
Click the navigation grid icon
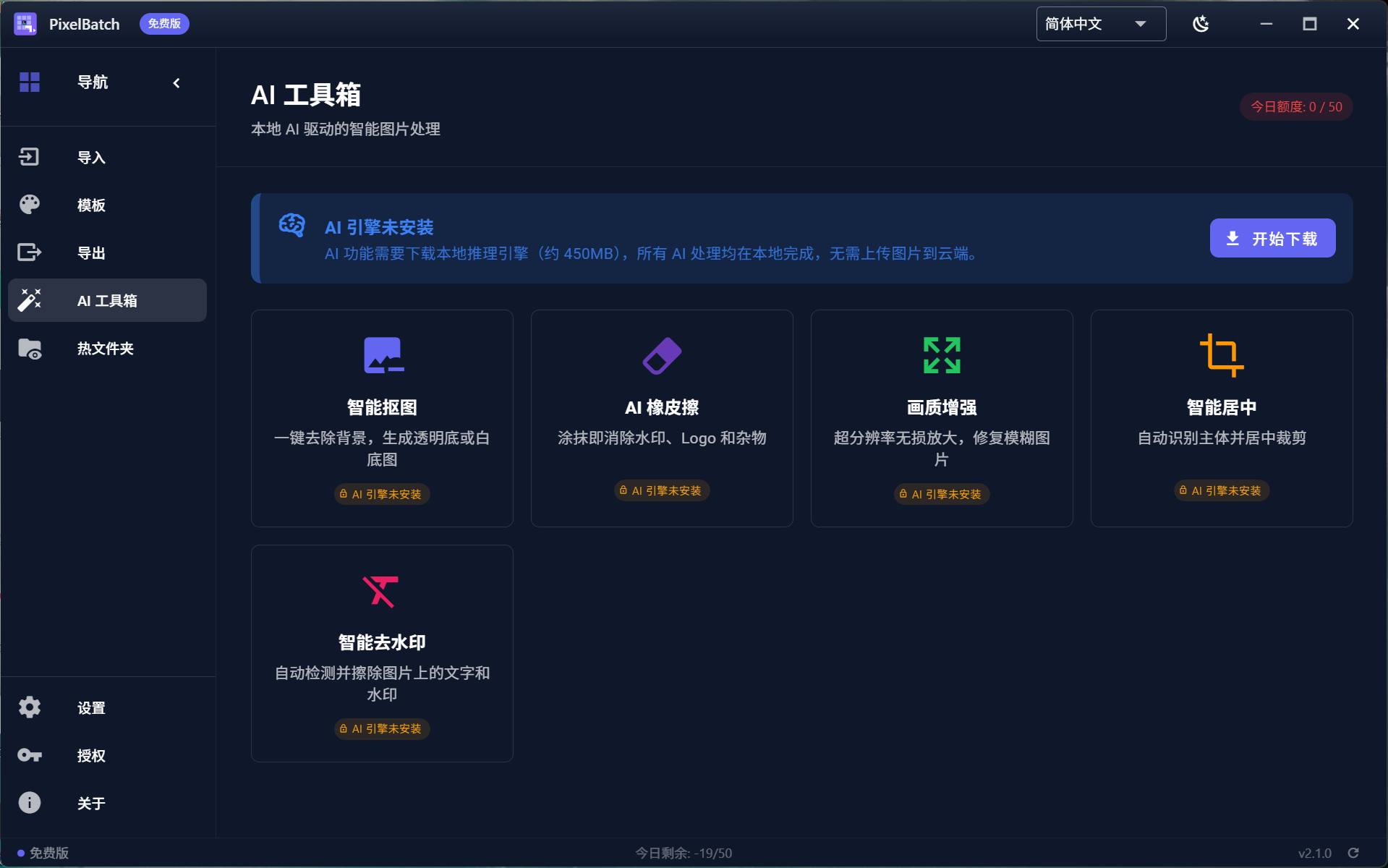tap(30, 82)
